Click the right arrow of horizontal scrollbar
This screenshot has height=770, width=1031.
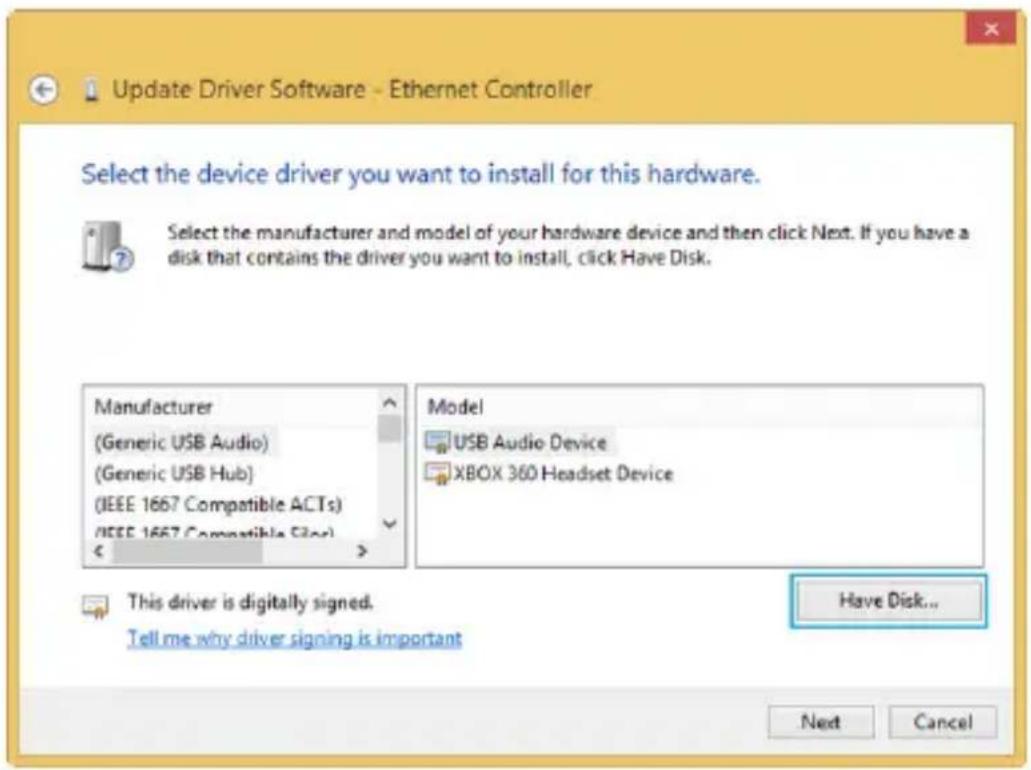click(362, 551)
